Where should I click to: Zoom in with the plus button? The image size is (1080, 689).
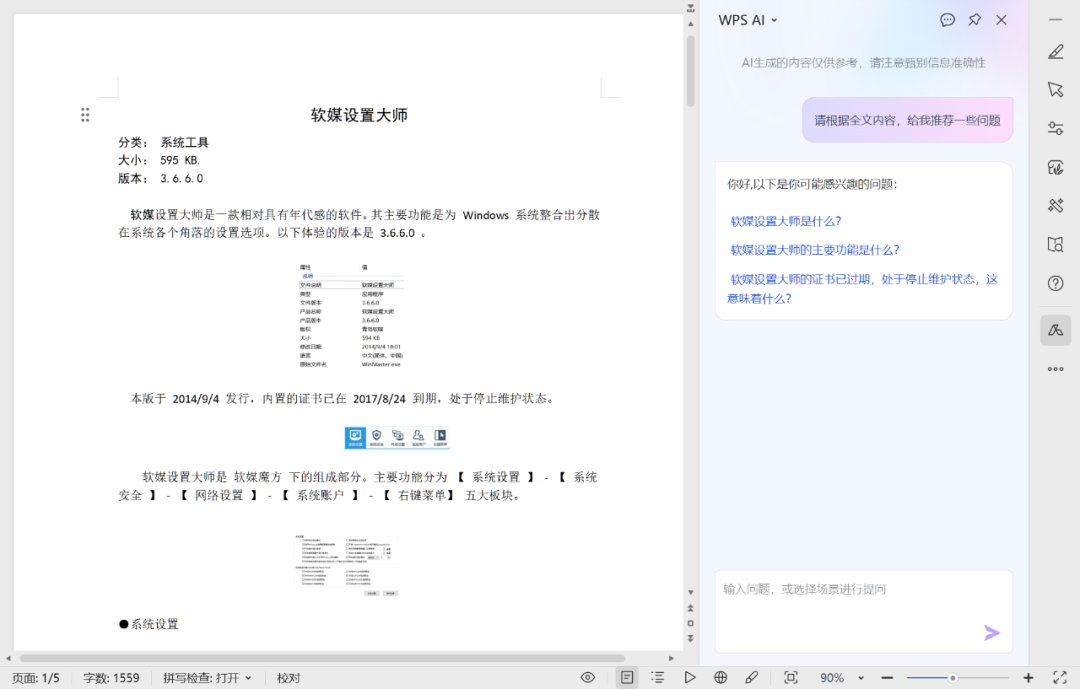click(1028, 678)
